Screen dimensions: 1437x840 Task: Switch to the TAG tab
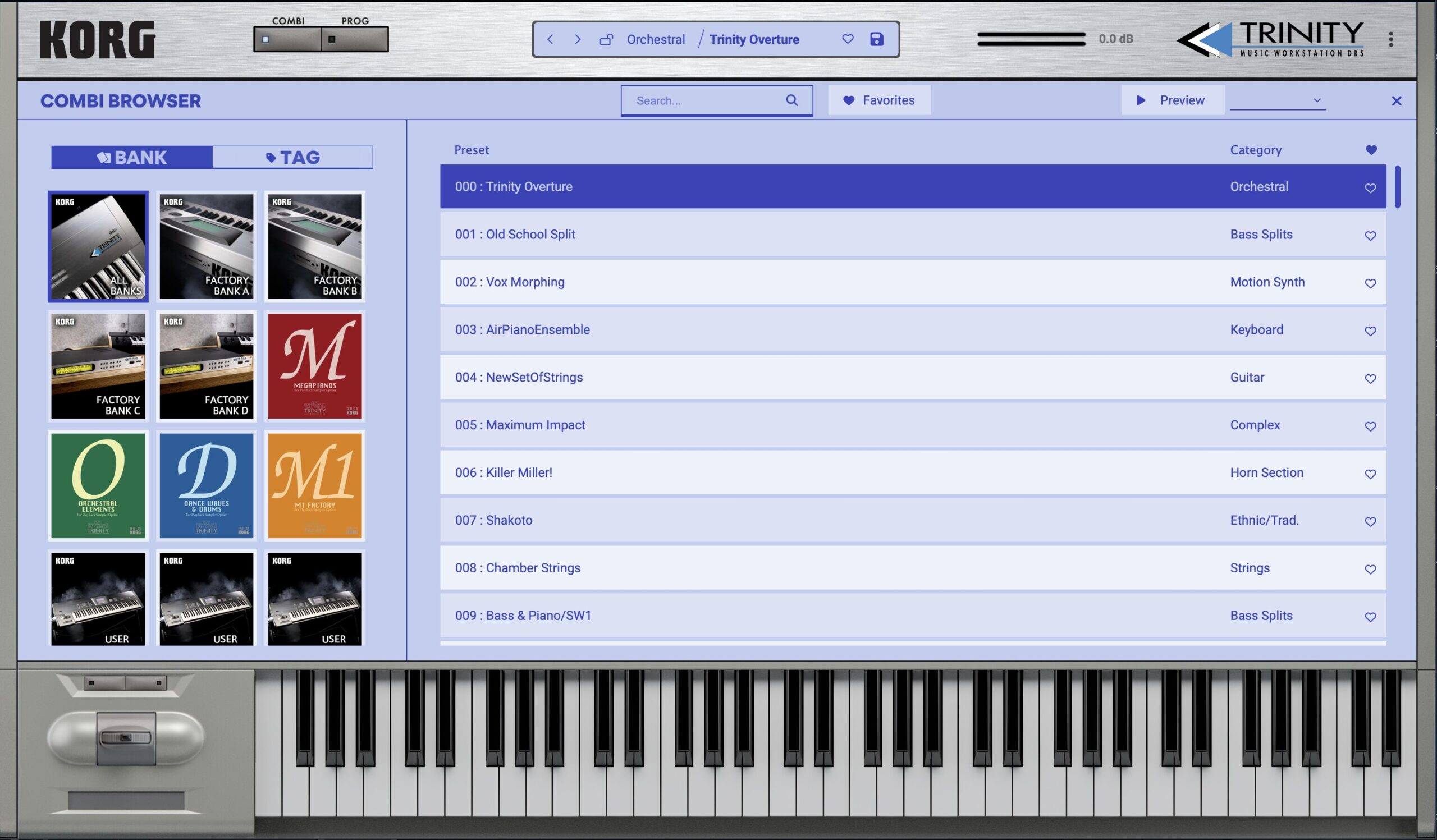point(292,157)
